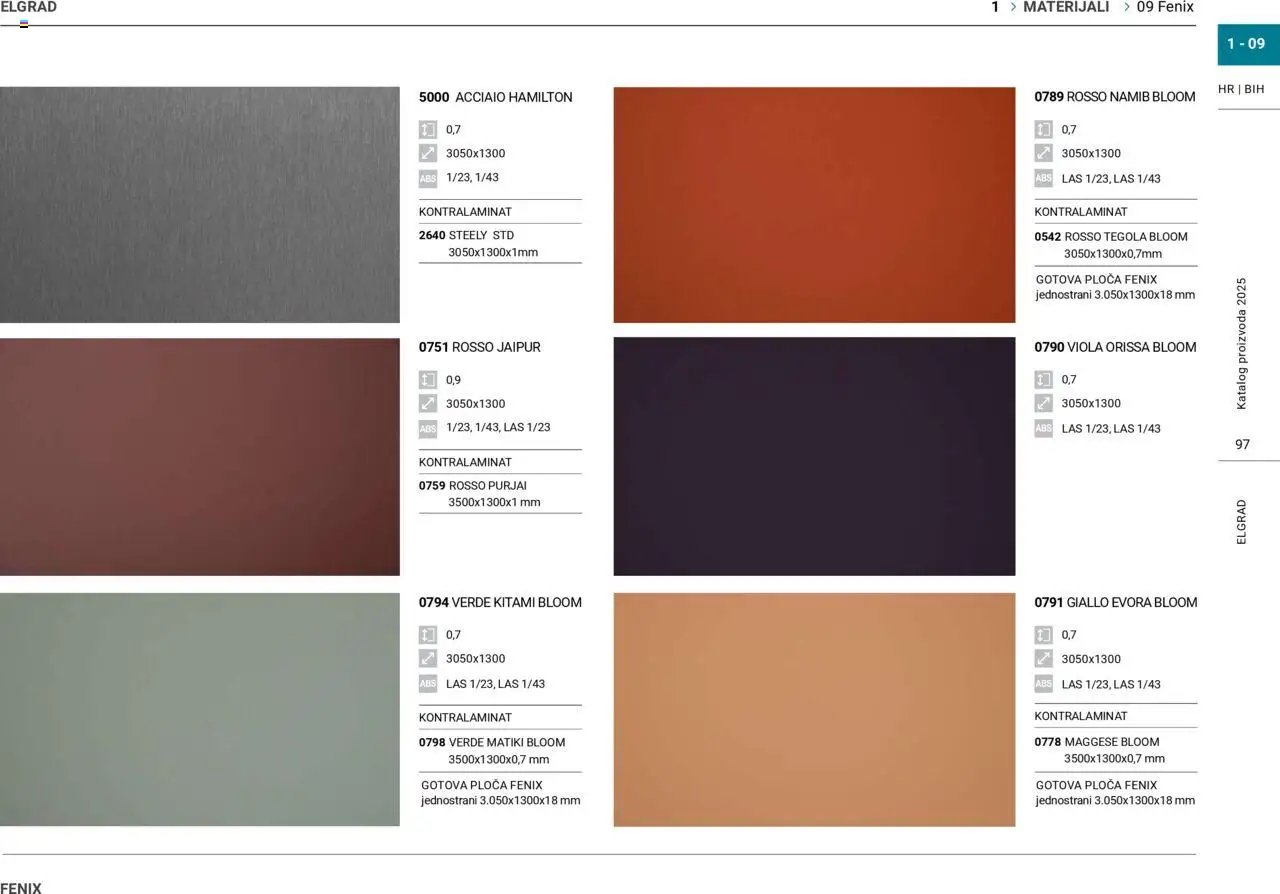Switch to the 1 - 09 sidebar tab
Viewport: 1280px width, 894px height.
click(x=1247, y=44)
